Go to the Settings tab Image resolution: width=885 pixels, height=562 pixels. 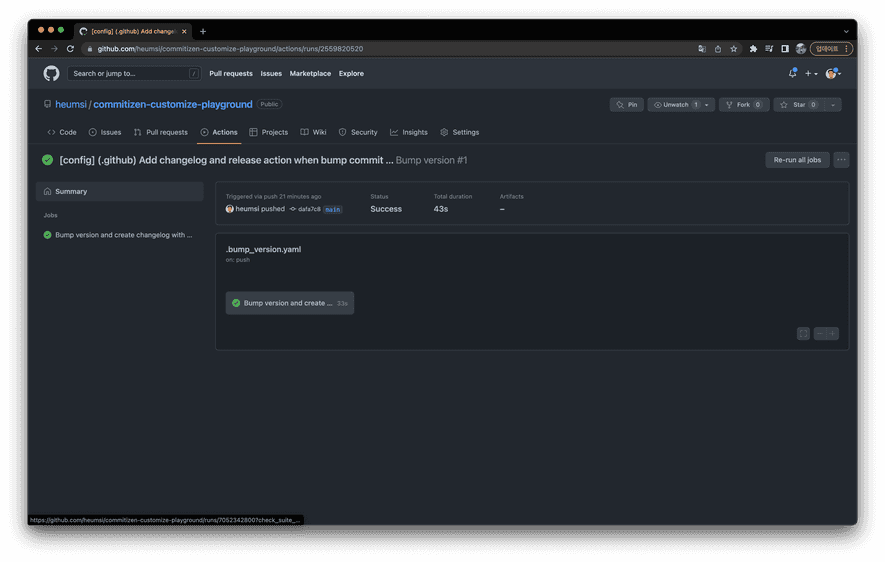click(x=460, y=132)
